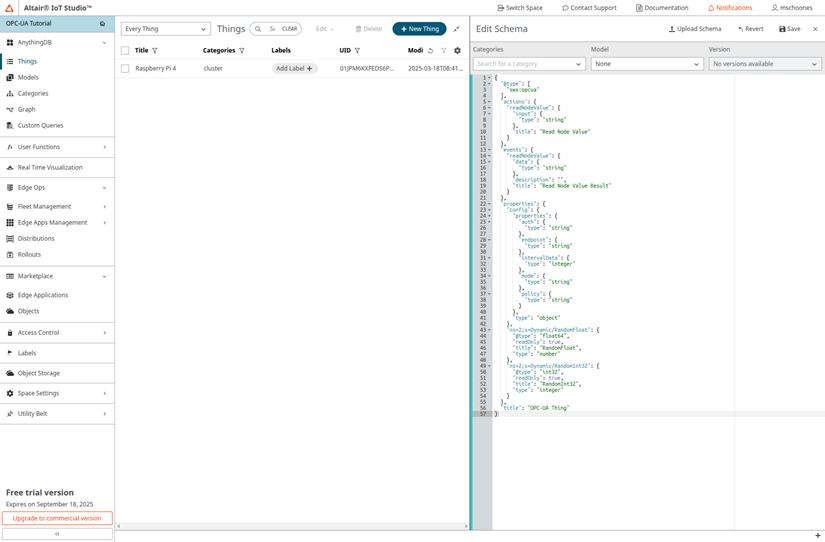Open Edge Applications in sidebar
This screenshot has height=542, width=825.
pos(43,295)
